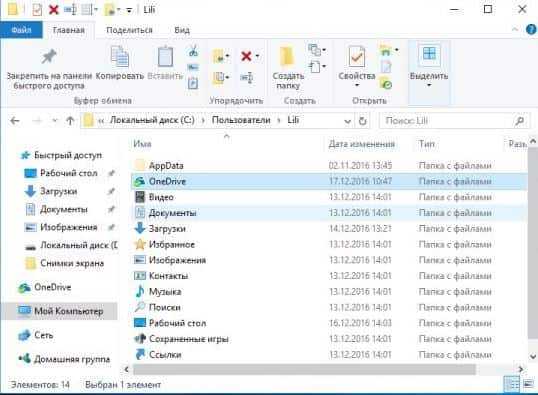Select the Избранное folder
Screen dimensions: 538x395
coord(329,244)
